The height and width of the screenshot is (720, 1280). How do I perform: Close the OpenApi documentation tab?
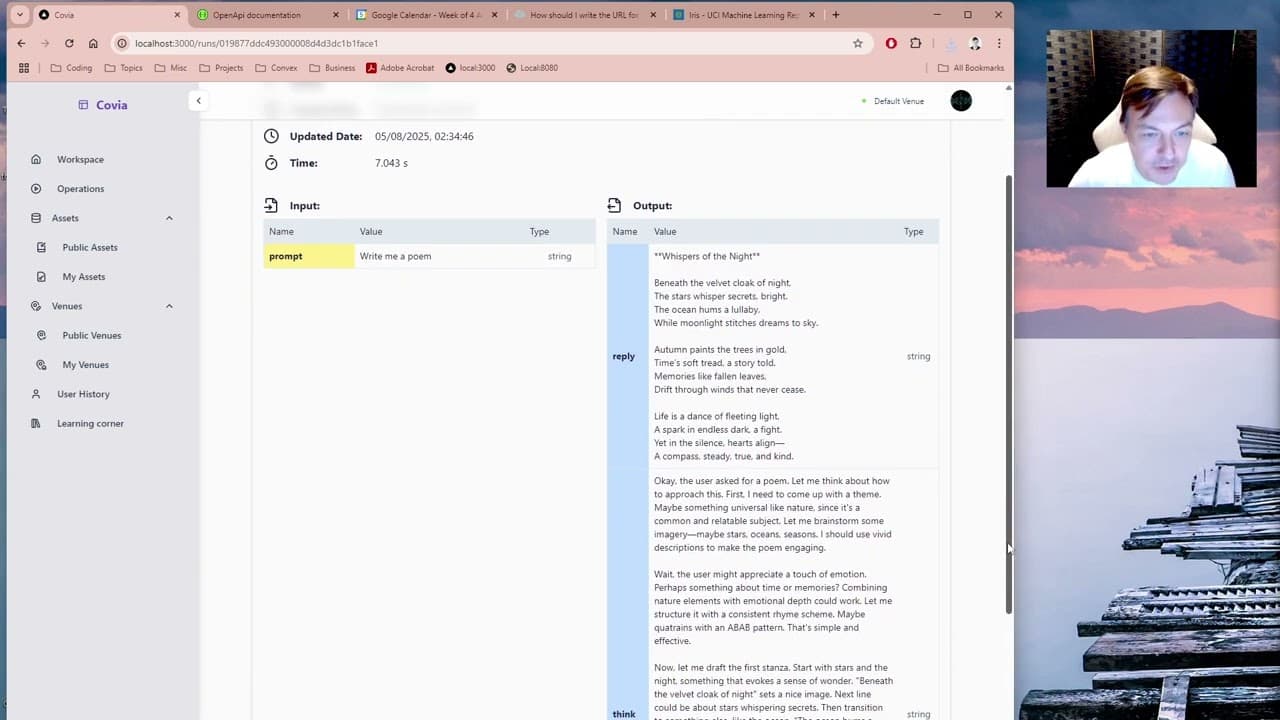(x=335, y=15)
